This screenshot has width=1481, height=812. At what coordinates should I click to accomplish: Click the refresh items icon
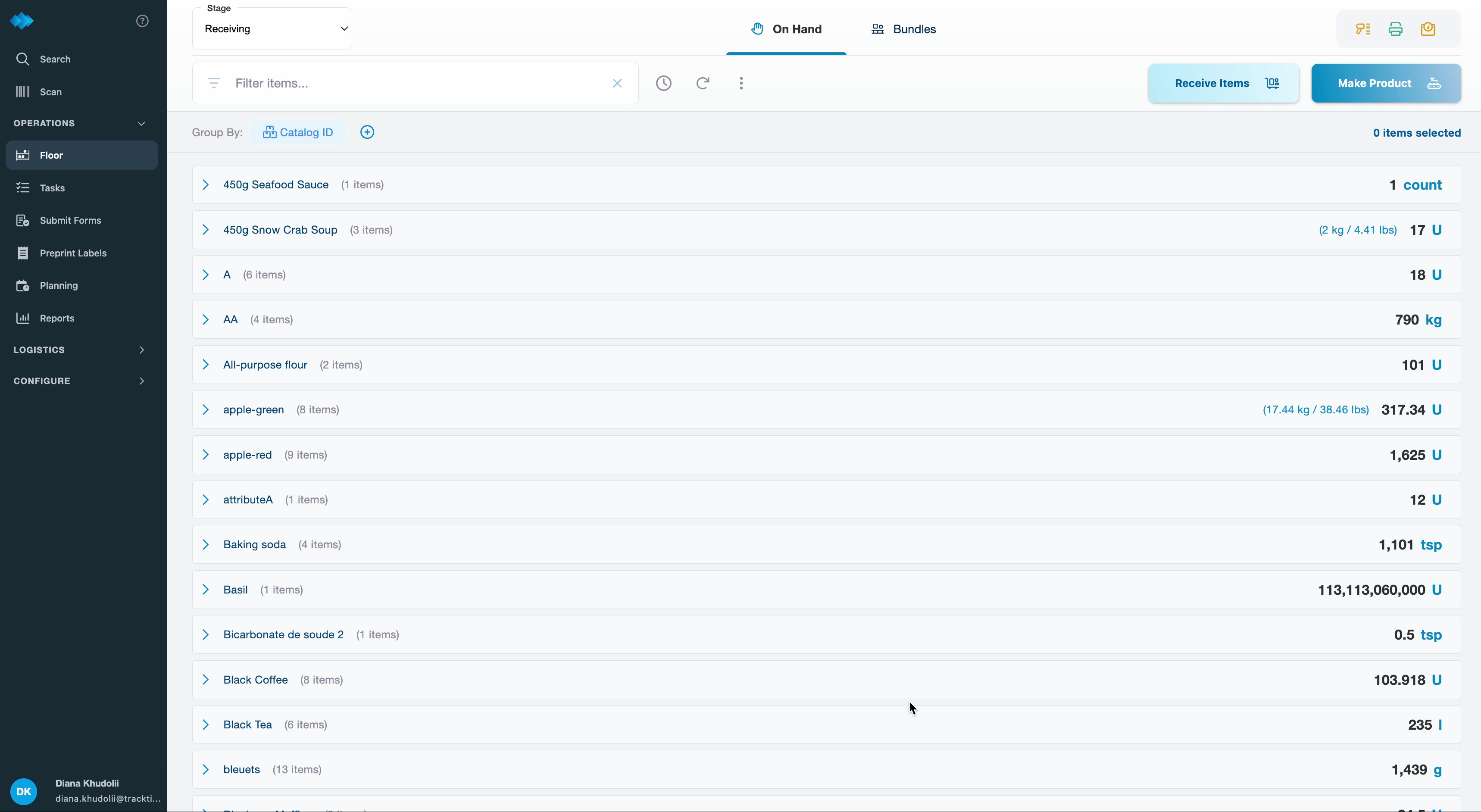point(702,83)
